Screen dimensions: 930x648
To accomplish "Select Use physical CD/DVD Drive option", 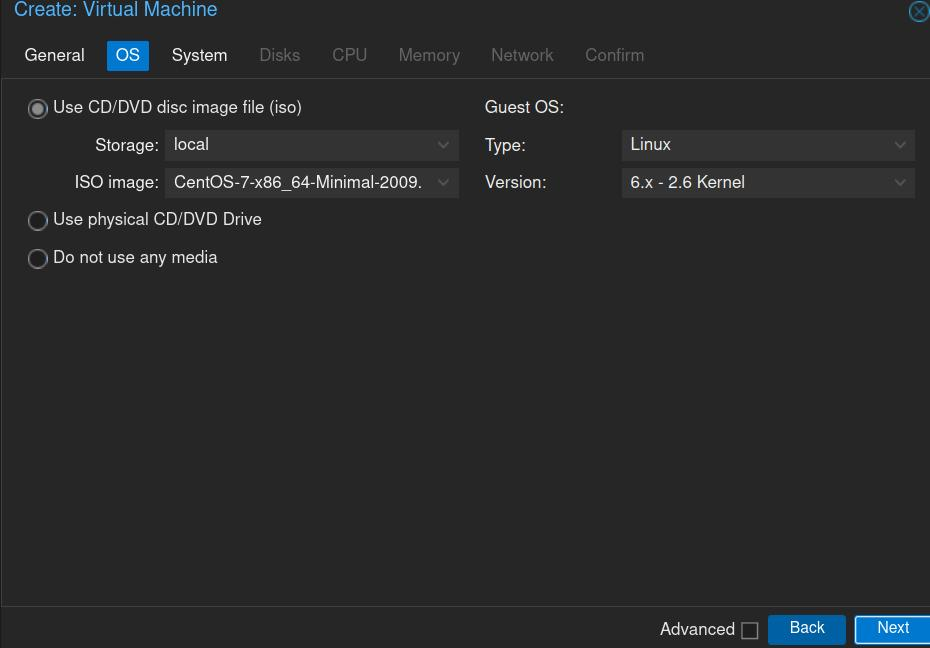I will [38, 221].
